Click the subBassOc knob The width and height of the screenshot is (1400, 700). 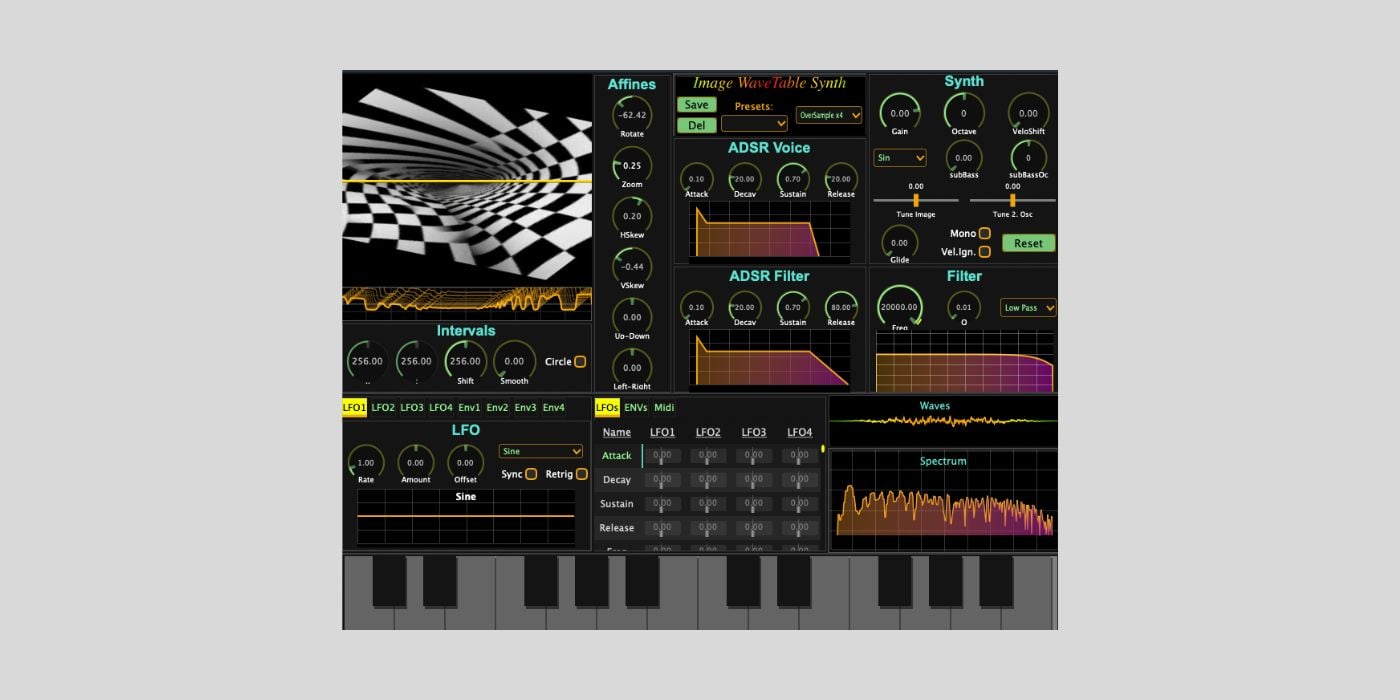click(1028, 157)
